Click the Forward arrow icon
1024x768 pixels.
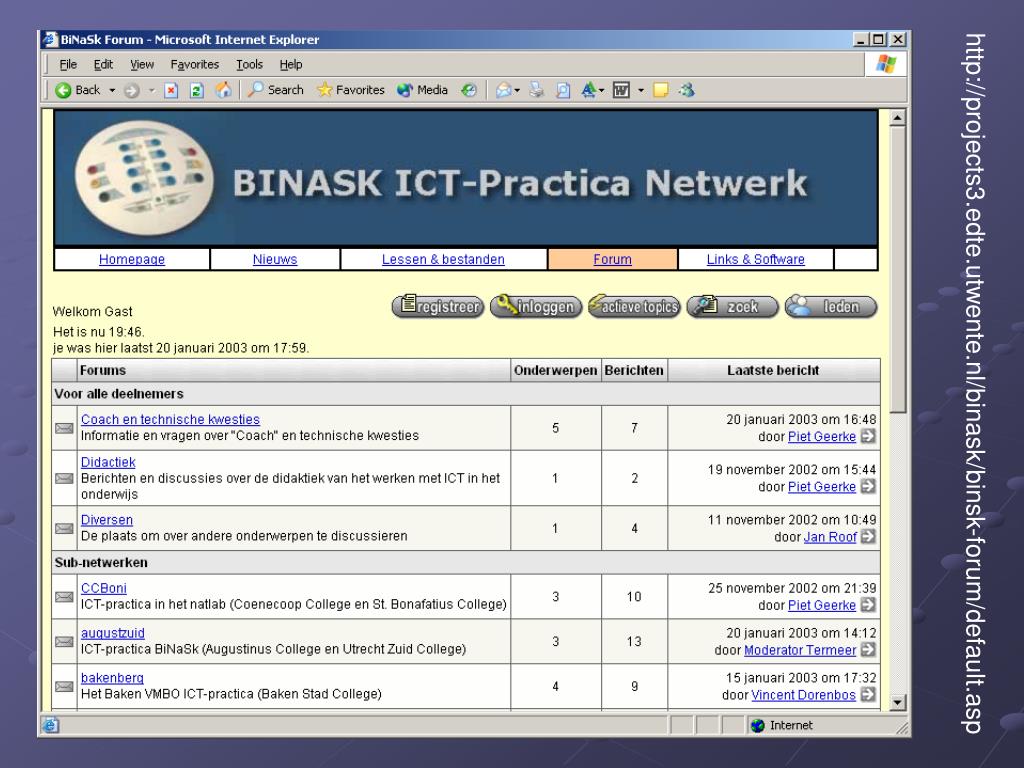click(x=131, y=90)
